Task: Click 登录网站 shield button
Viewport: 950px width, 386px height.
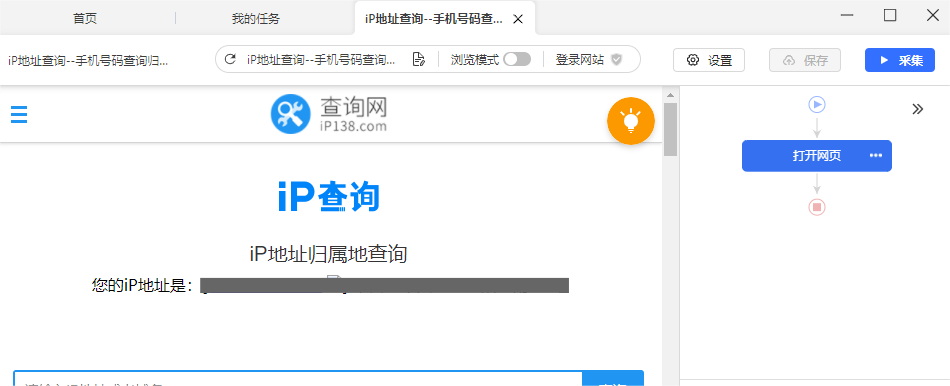Action: 589,59
